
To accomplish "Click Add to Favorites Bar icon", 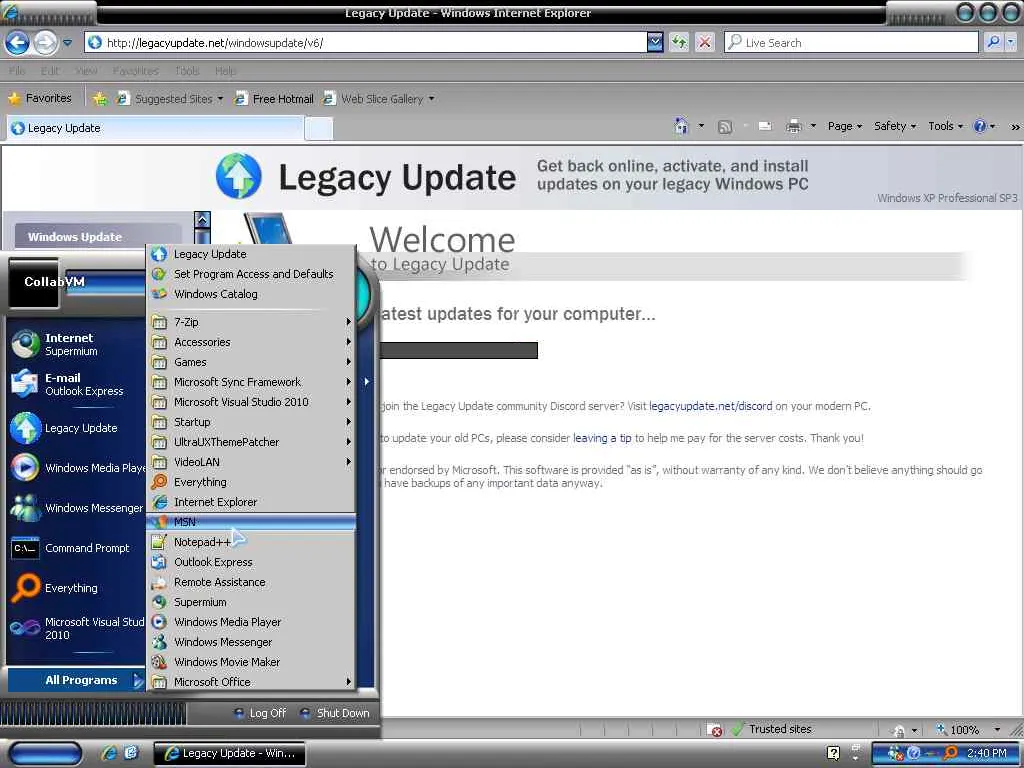I will (x=99, y=99).
